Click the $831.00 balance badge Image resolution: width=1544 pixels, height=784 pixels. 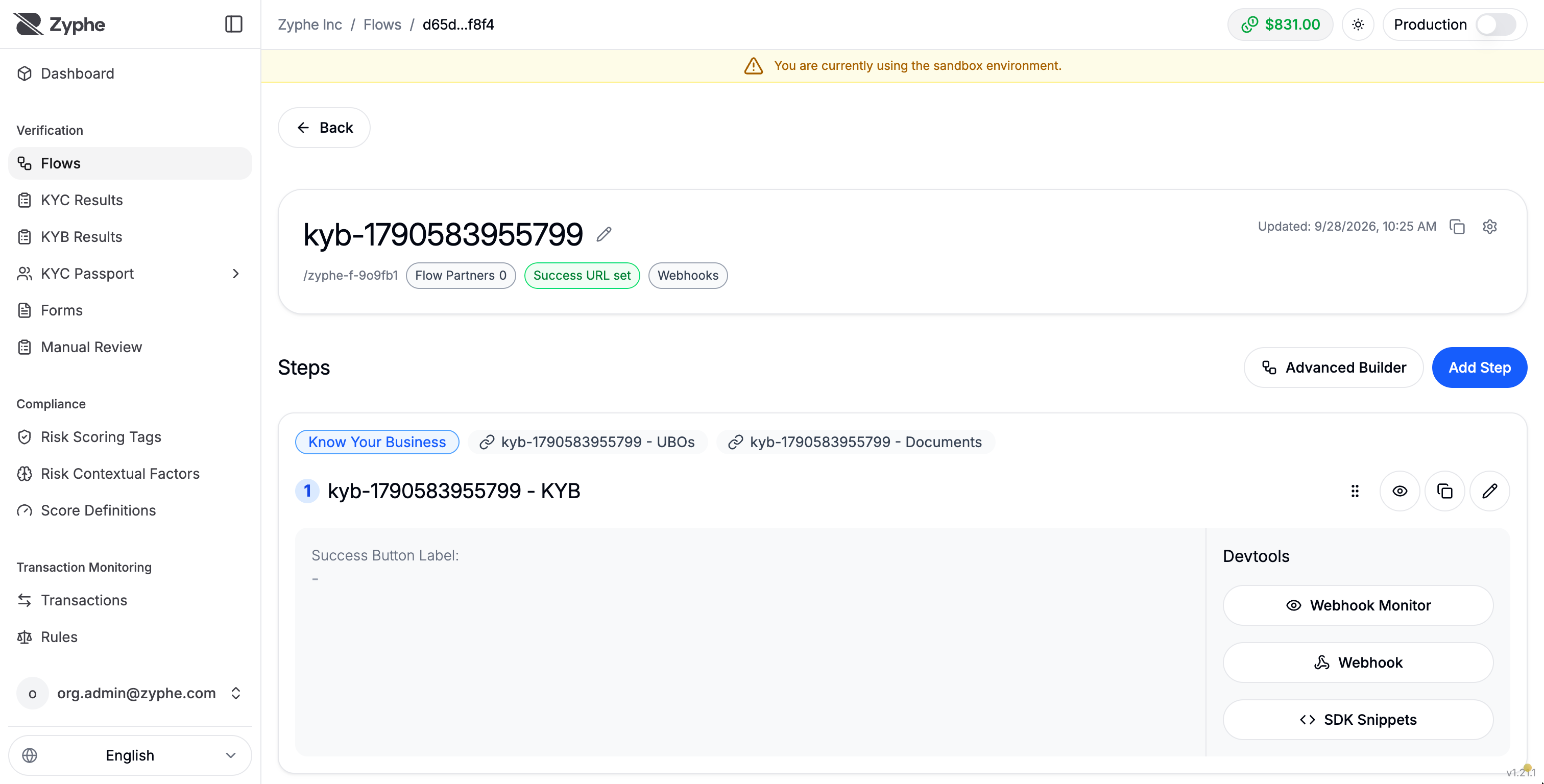click(1280, 25)
